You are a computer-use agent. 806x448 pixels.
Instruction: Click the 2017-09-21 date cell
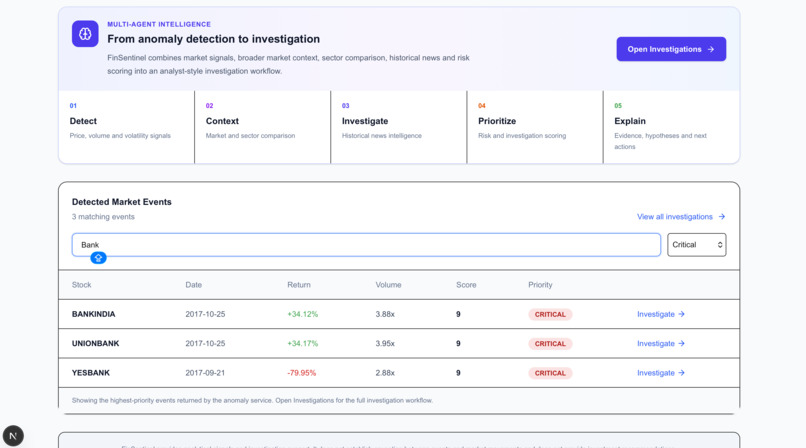click(205, 373)
